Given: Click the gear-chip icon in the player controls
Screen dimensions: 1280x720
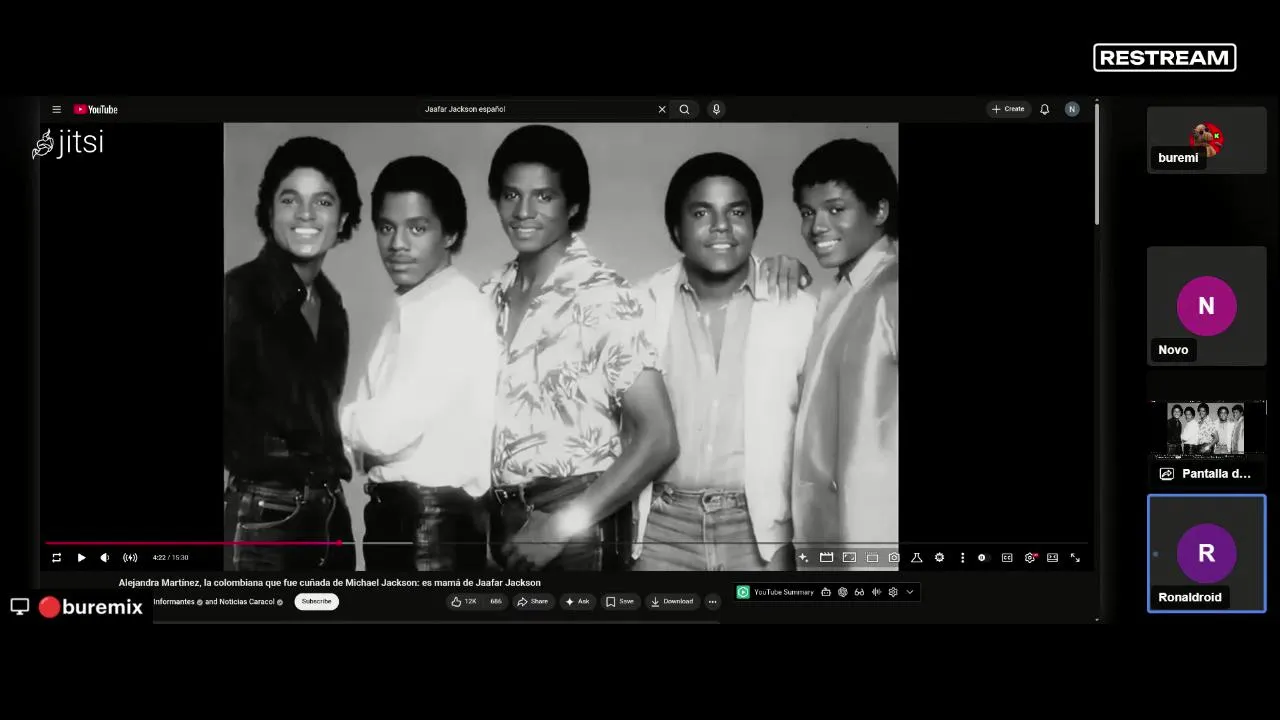Looking at the screenshot, I should [x=939, y=557].
